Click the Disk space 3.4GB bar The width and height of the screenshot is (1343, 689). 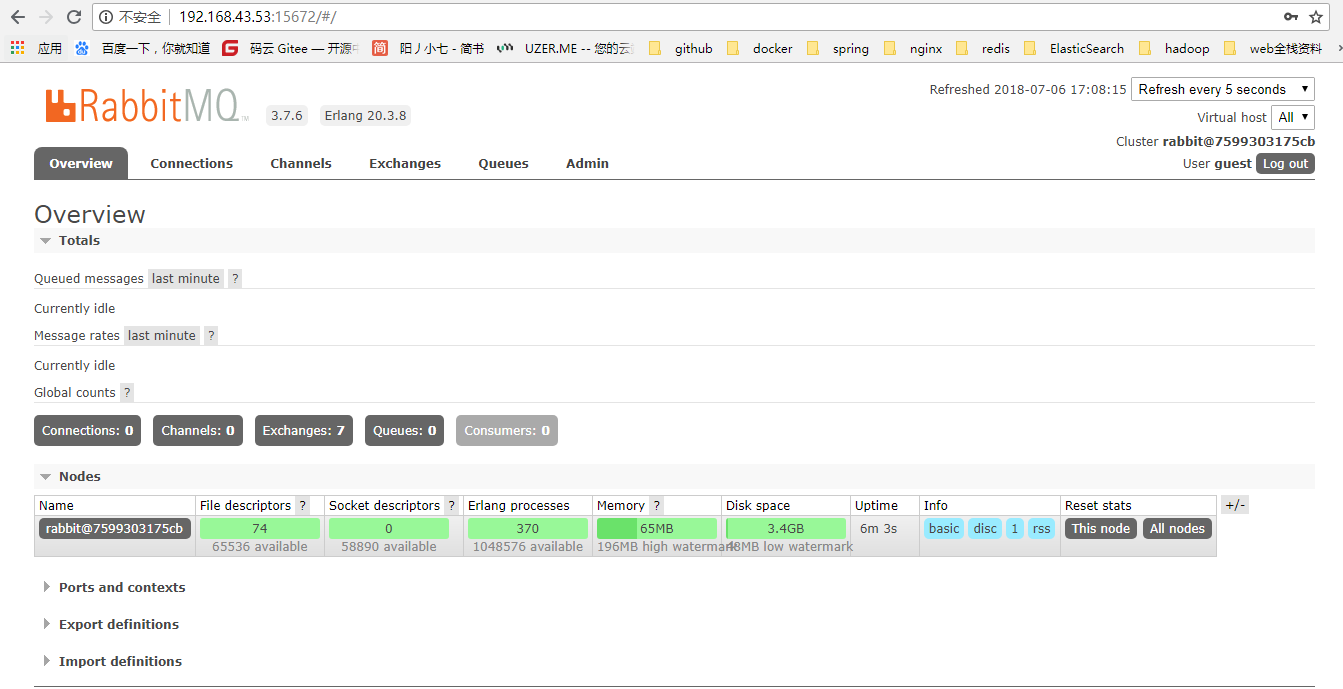(x=786, y=529)
